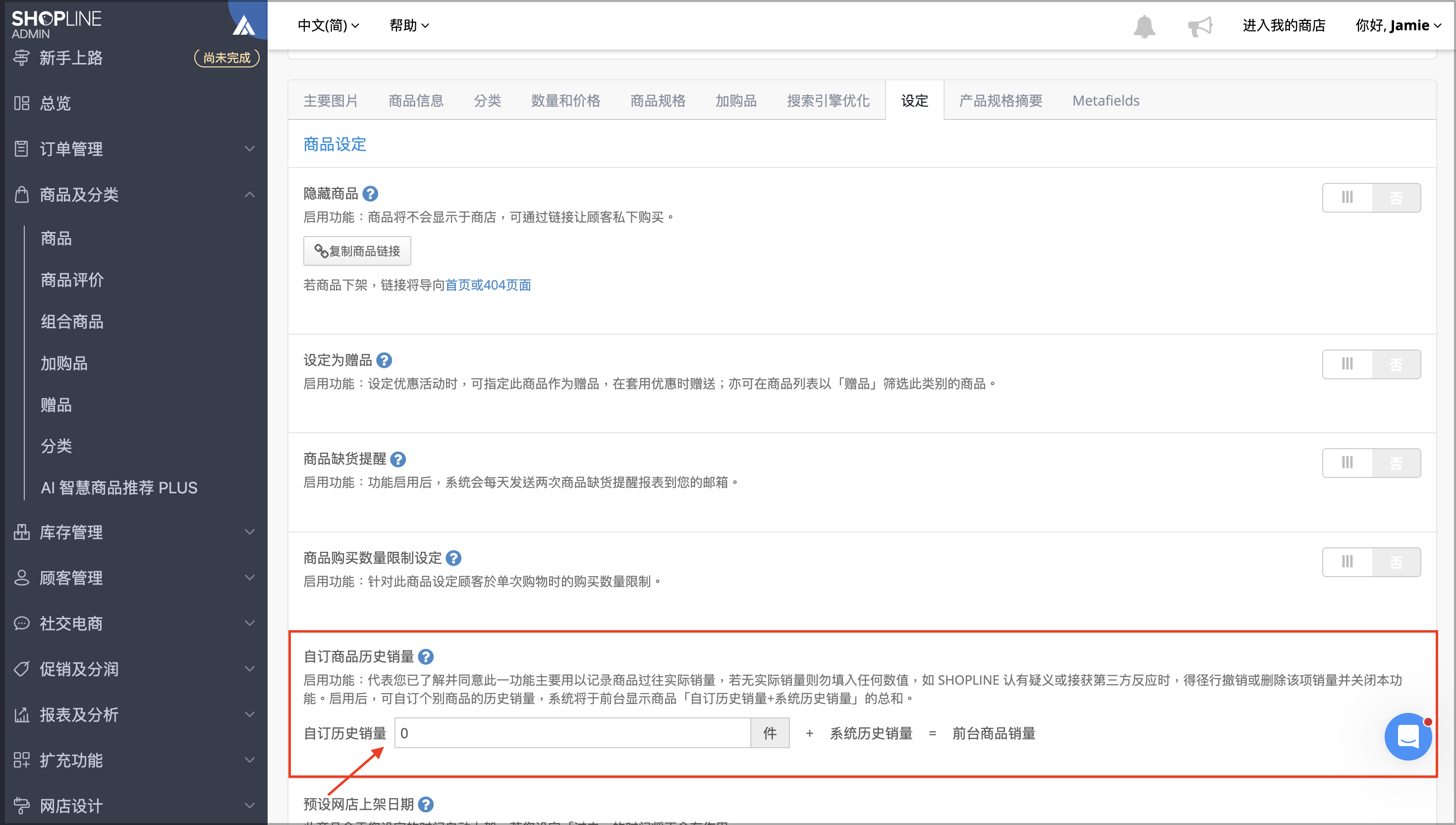Follow the 首页或404页面 link
The width and height of the screenshot is (1456, 825).
pyautogui.click(x=488, y=285)
